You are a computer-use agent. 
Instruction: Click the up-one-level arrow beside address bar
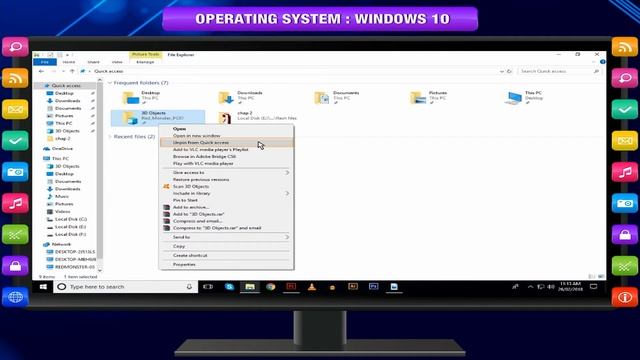pyautogui.click(x=72, y=71)
